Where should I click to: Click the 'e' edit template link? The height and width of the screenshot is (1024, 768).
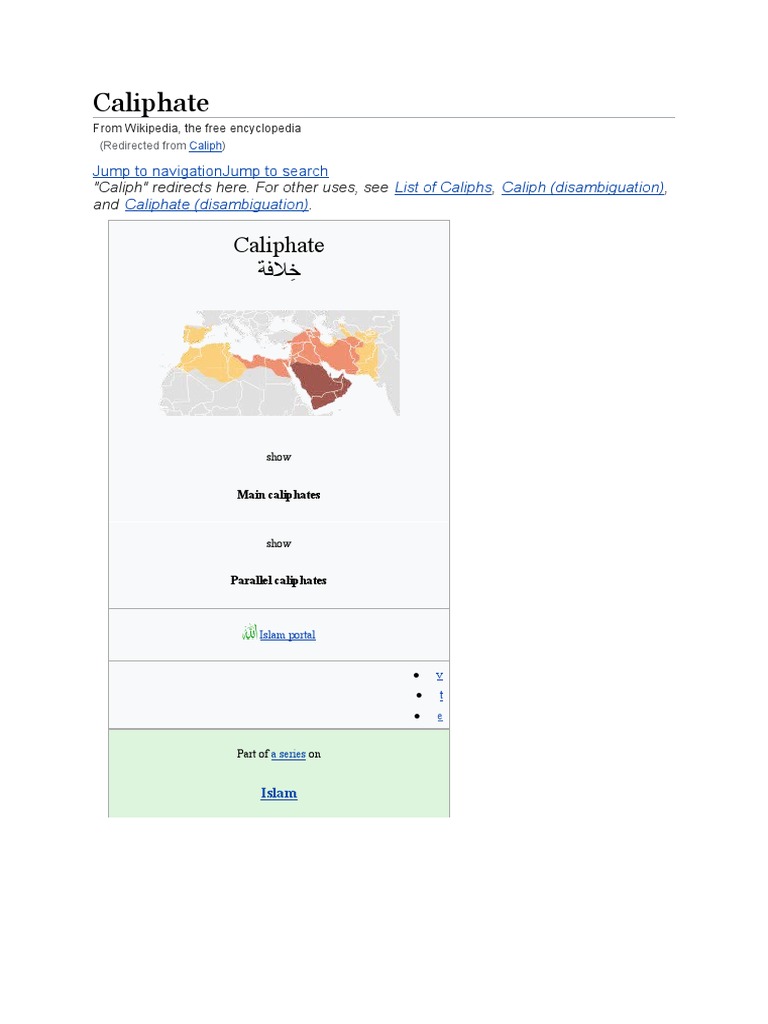440,716
